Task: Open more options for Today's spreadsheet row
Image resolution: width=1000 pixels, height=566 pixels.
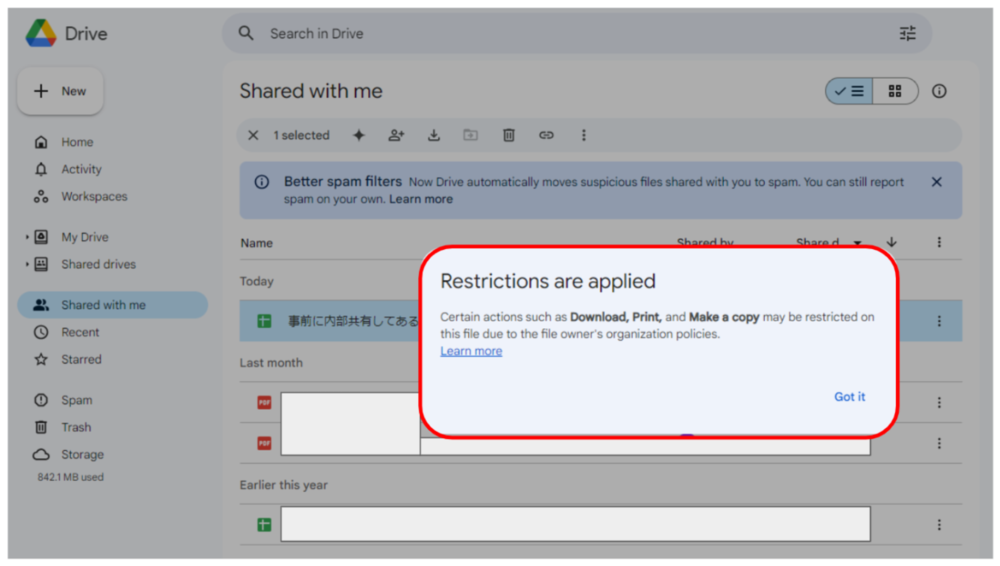Action: (x=939, y=321)
